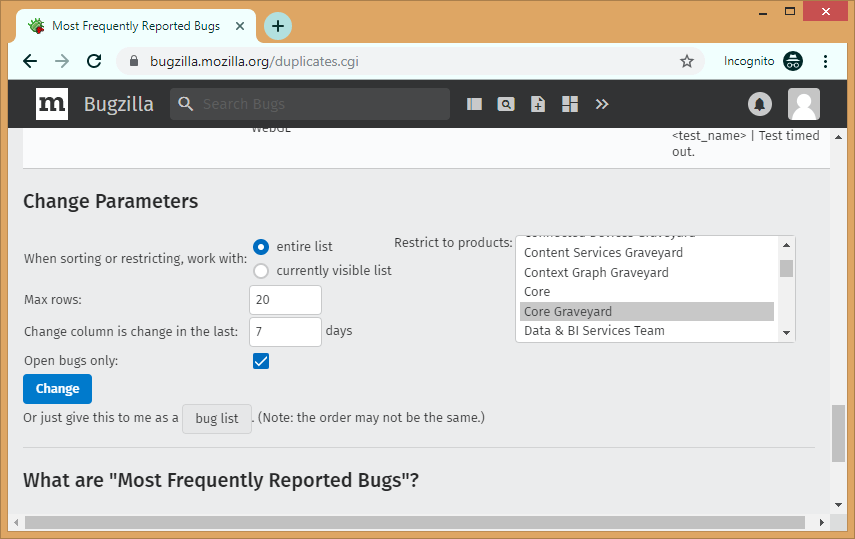Image resolution: width=855 pixels, height=539 pixels.
Task: Click the search magnifier icon
Action: [x=185, y=104]
